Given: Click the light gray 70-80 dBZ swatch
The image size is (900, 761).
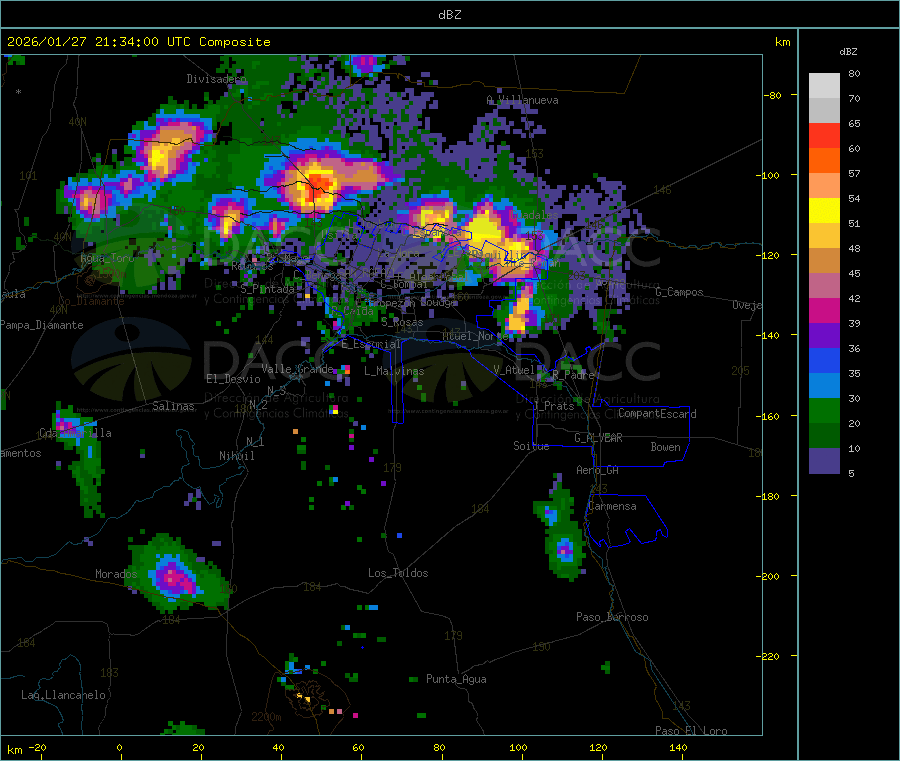Looking at the screenshot, I should (824, 86).
